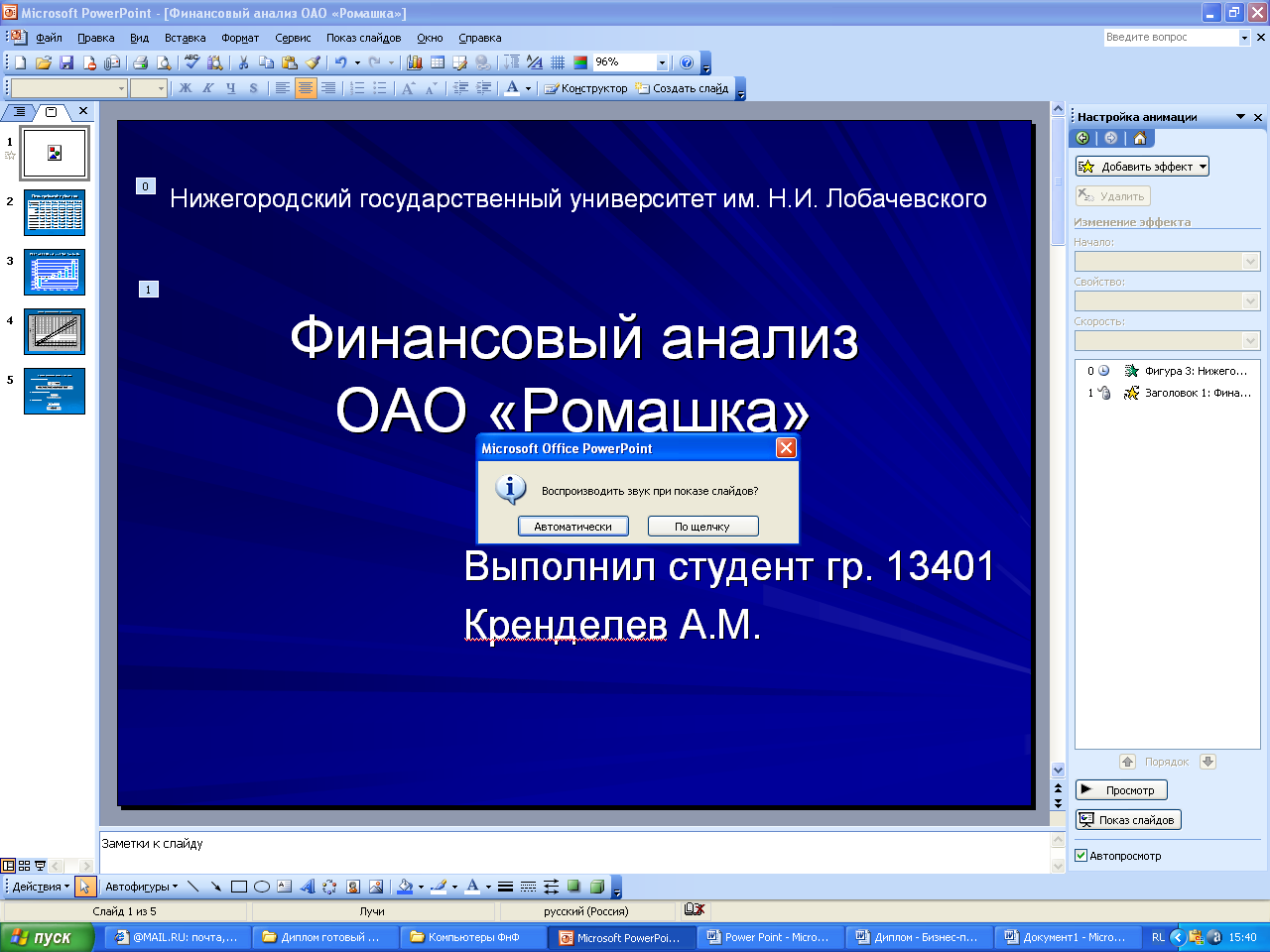
Task: Insert a diagram or organization chart
Action: click(x=329, y=887)
